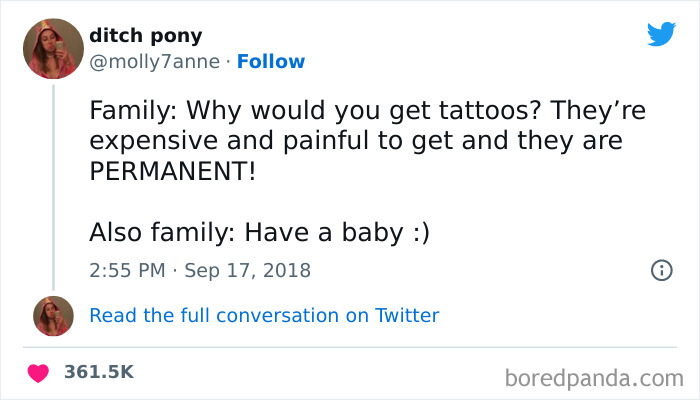Click the word "Twitter" in the conversation link
The height and width of the screenshot is (400, 700).
pos(407,315)
